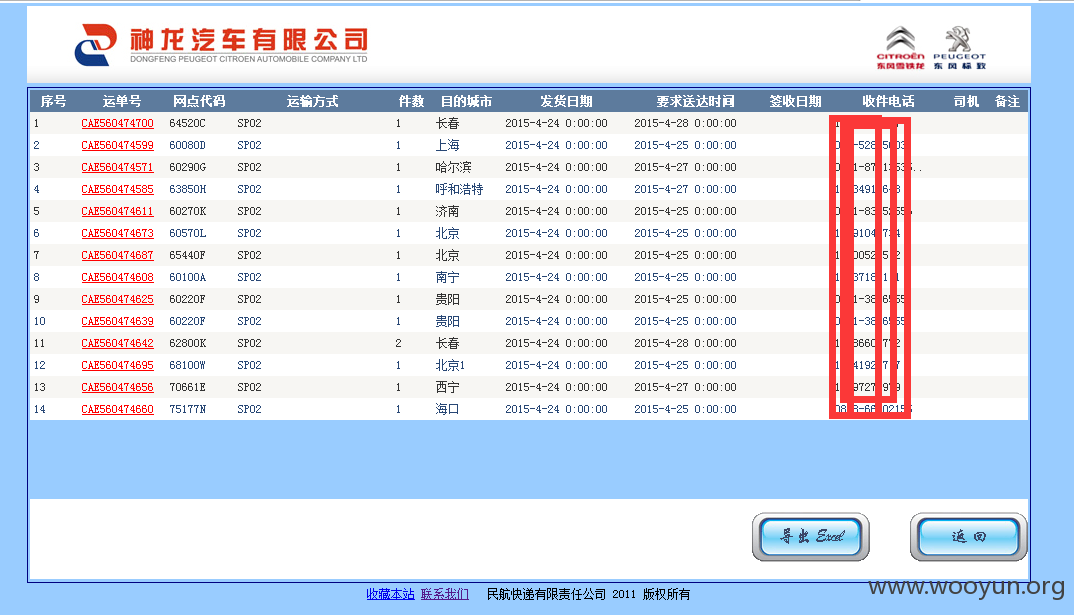
Task: Open the 联系我们 link in footer
Action: (x=445, y=594)
